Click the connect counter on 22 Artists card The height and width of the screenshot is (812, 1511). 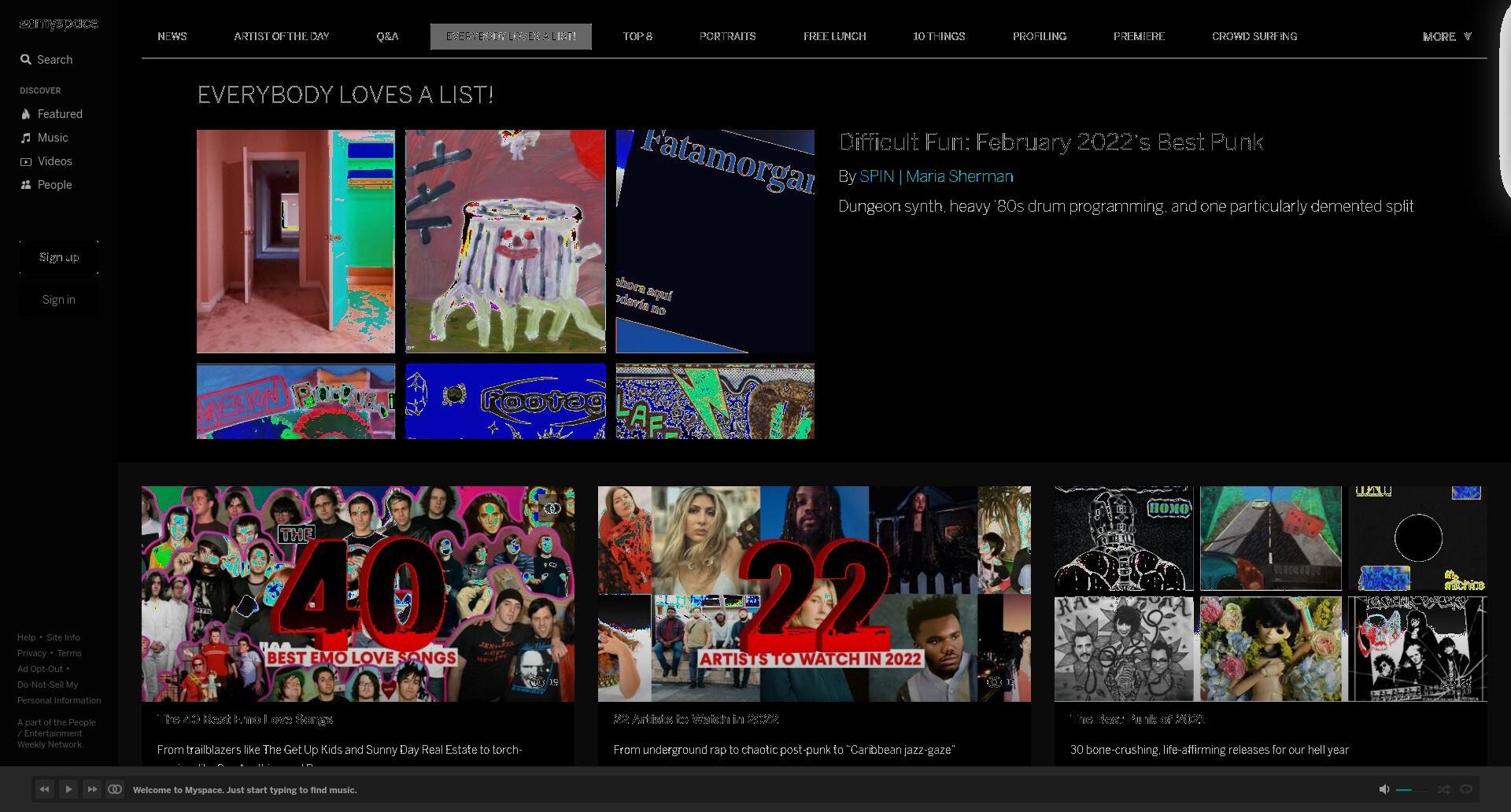pos(1001,682)
